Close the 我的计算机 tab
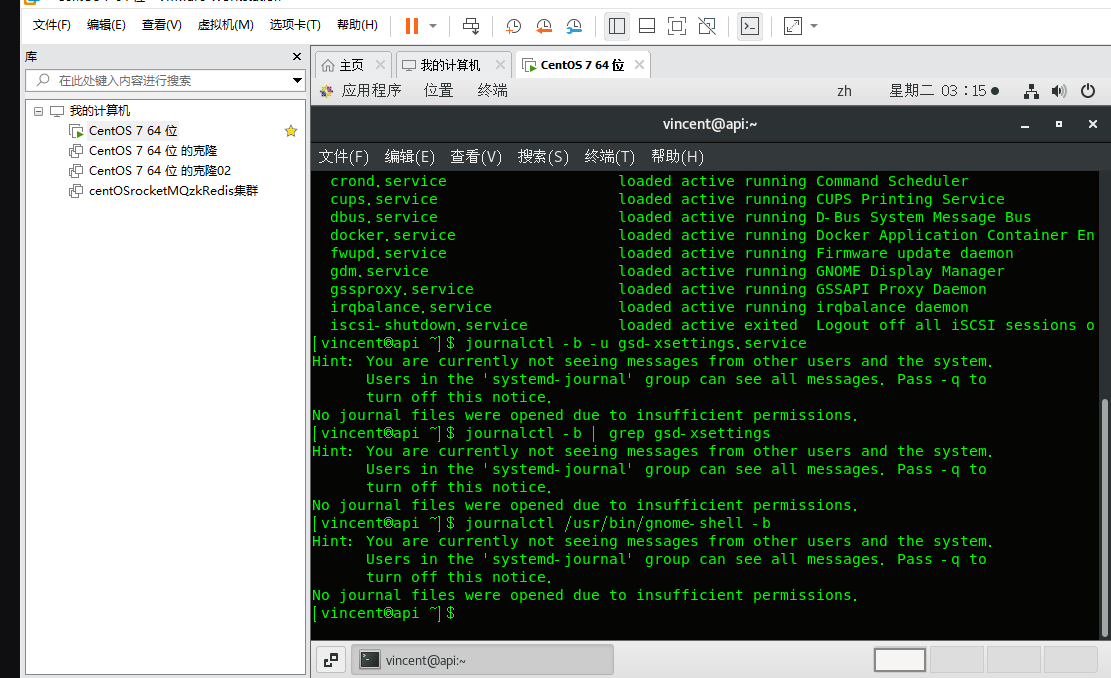Screen dimensions: 1111x678 (x=500, y=64)
